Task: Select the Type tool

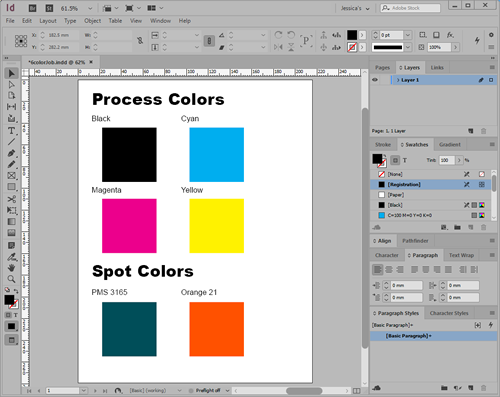Action: tap(11, 131)
